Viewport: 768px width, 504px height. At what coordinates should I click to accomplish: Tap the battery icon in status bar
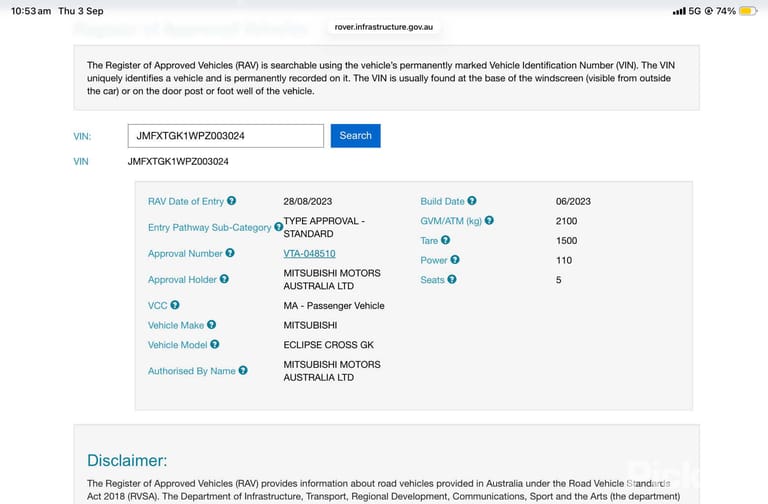tap(748, 11)
